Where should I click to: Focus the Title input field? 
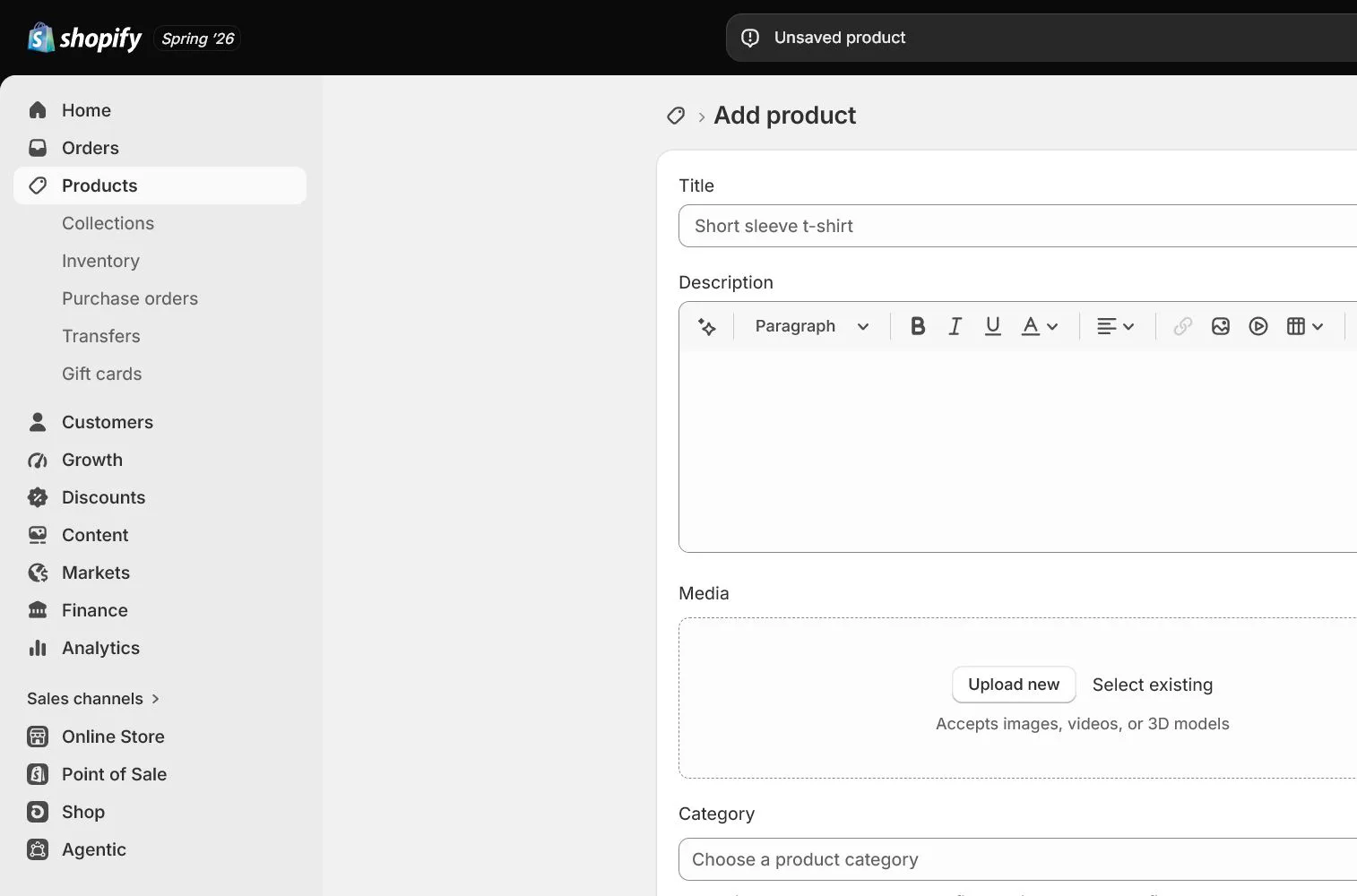click(1018, 226)
